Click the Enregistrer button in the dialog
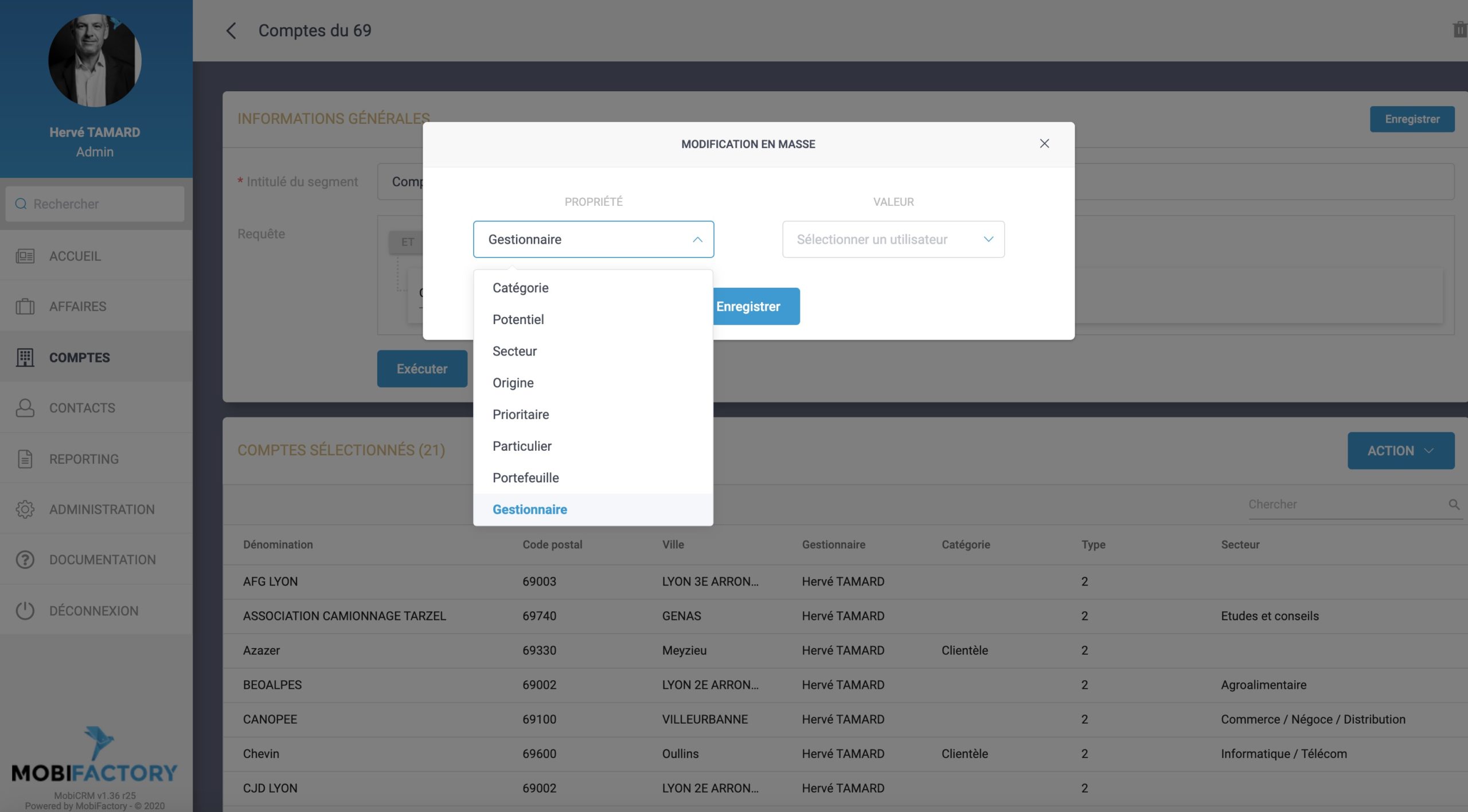 coord(755,306)
